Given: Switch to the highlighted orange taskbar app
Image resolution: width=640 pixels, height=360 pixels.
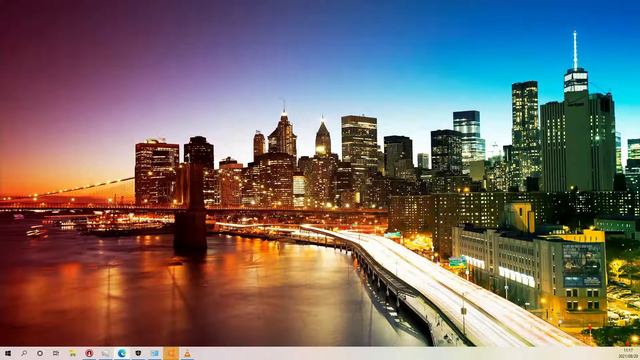Looking at the screenshot, I should [x=171, y=353].
